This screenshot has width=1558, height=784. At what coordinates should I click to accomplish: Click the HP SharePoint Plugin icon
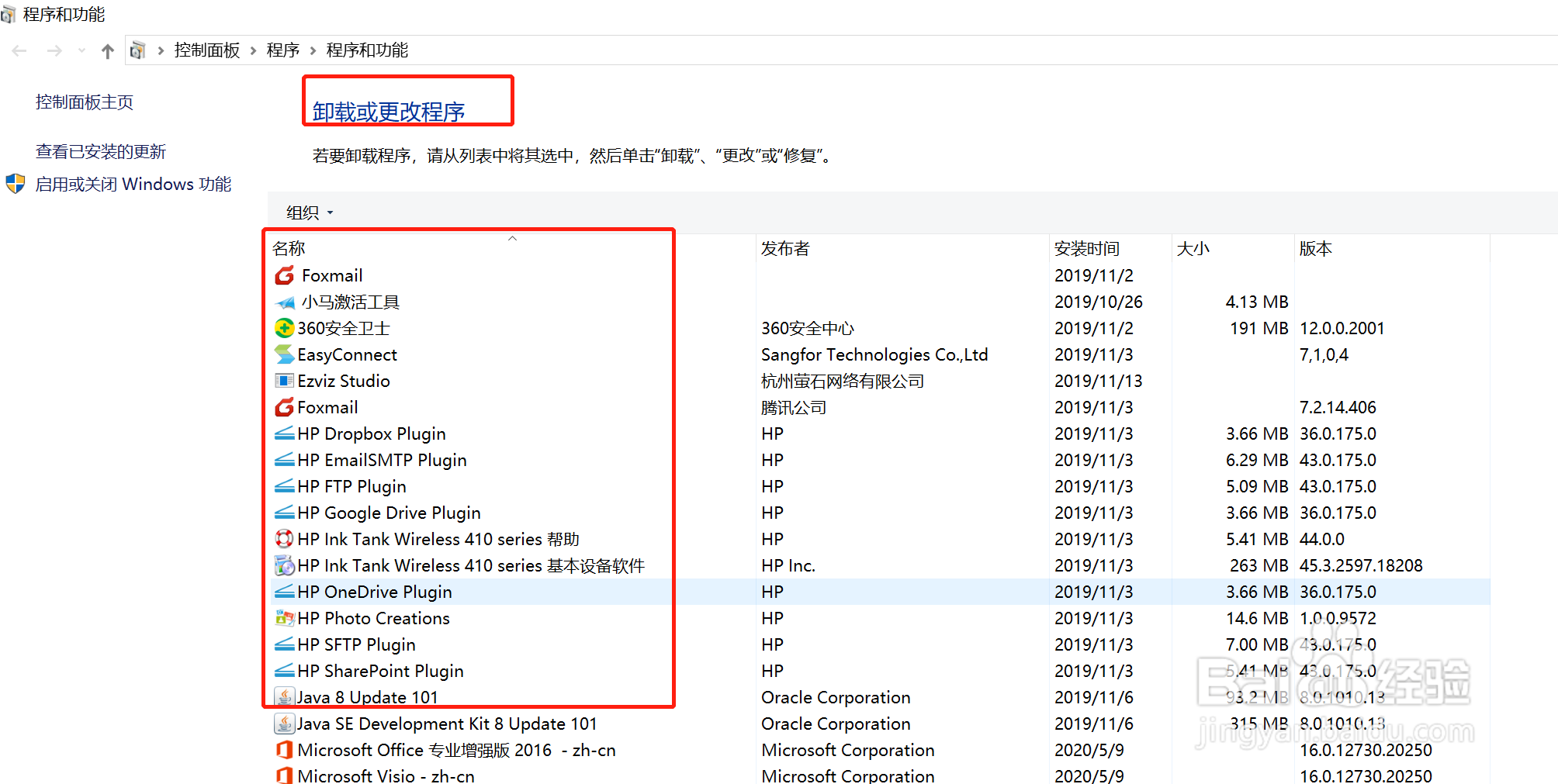click(x=284, y=671)
